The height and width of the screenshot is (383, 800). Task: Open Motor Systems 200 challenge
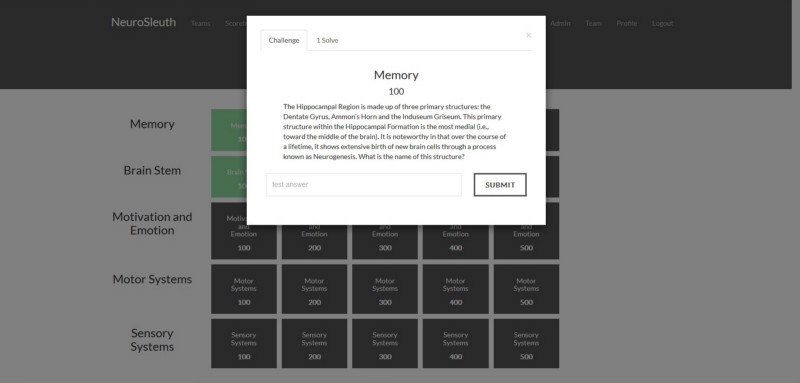[x=314, y=289]
